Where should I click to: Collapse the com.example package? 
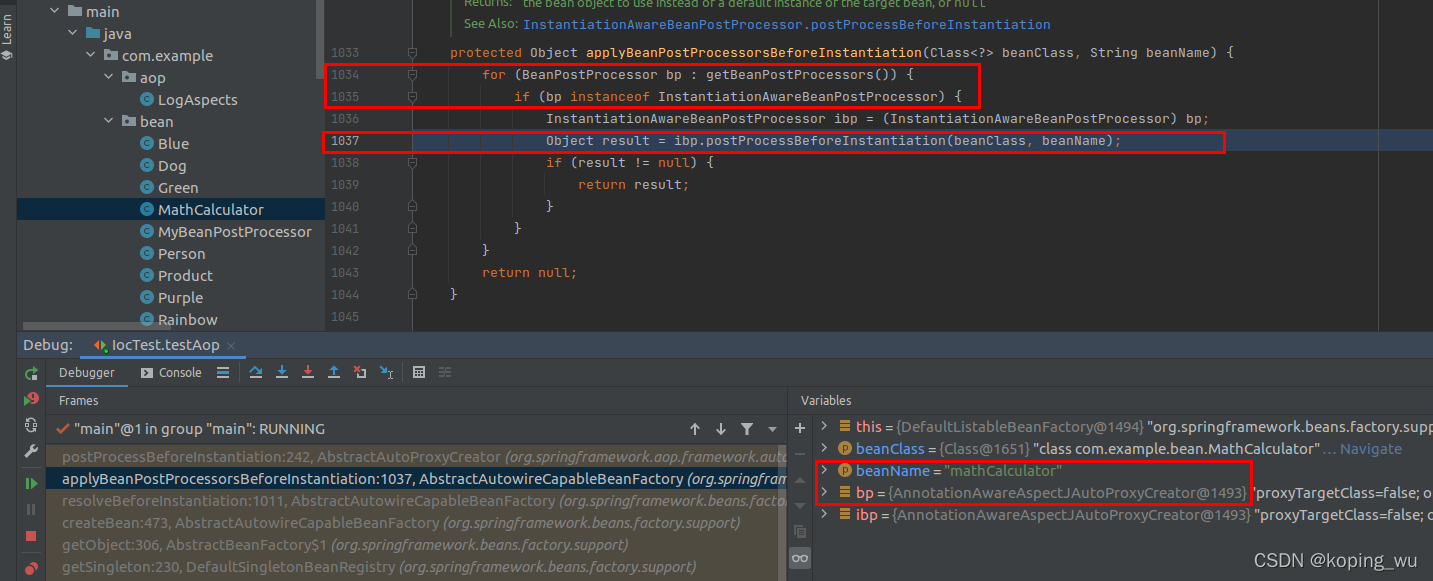(91, 56)
